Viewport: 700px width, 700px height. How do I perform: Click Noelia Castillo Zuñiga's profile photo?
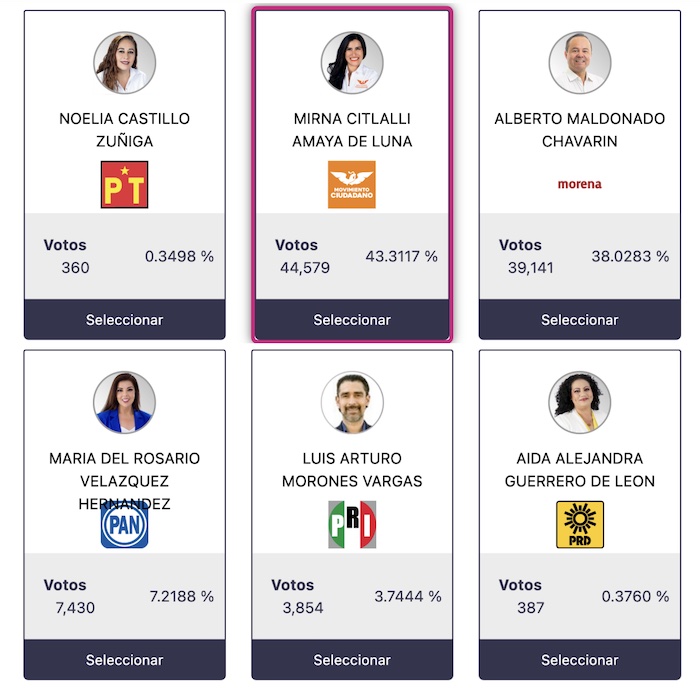pyautogui.click(x=124, y=62)
